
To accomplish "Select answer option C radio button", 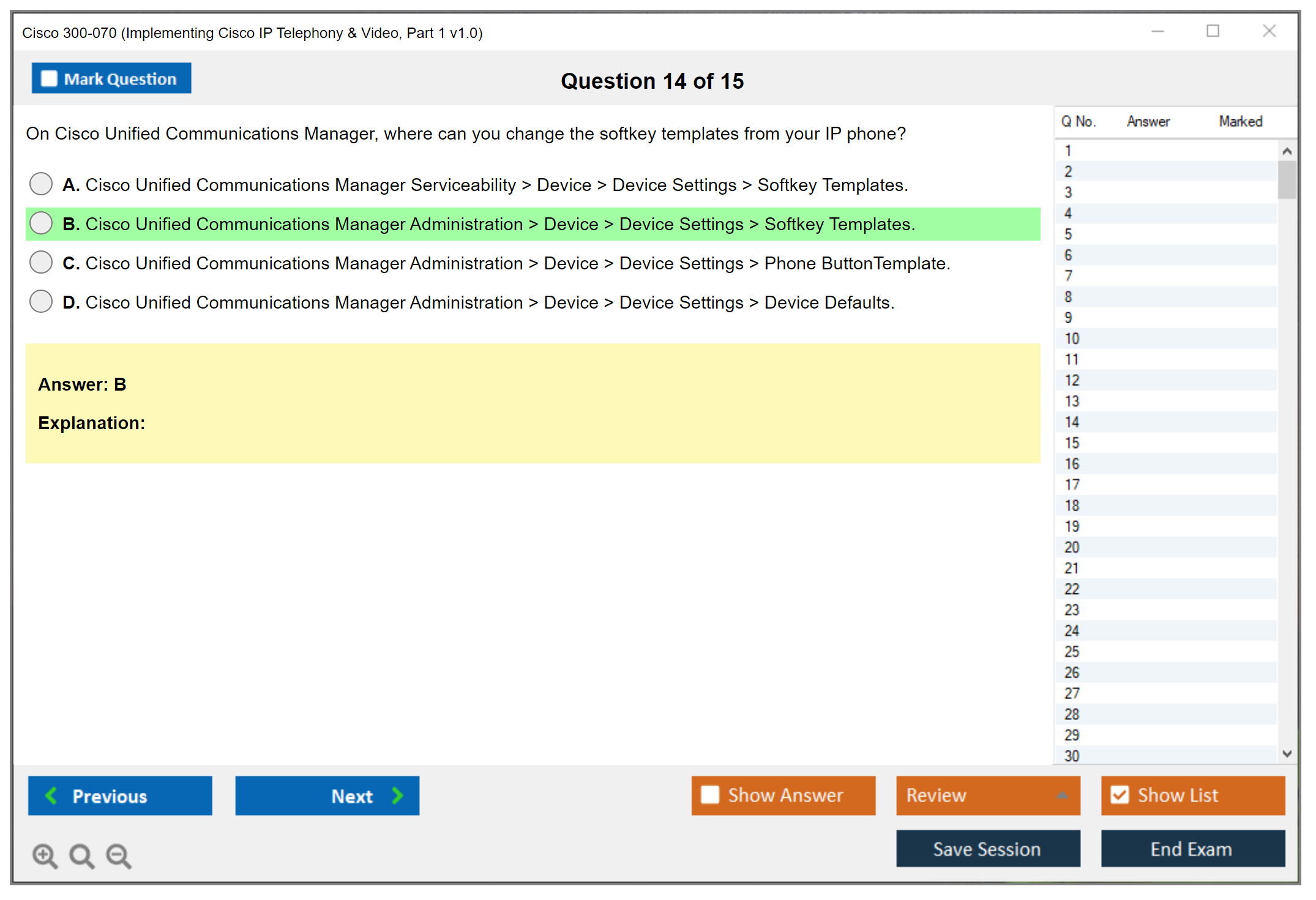I will (41, 262).
